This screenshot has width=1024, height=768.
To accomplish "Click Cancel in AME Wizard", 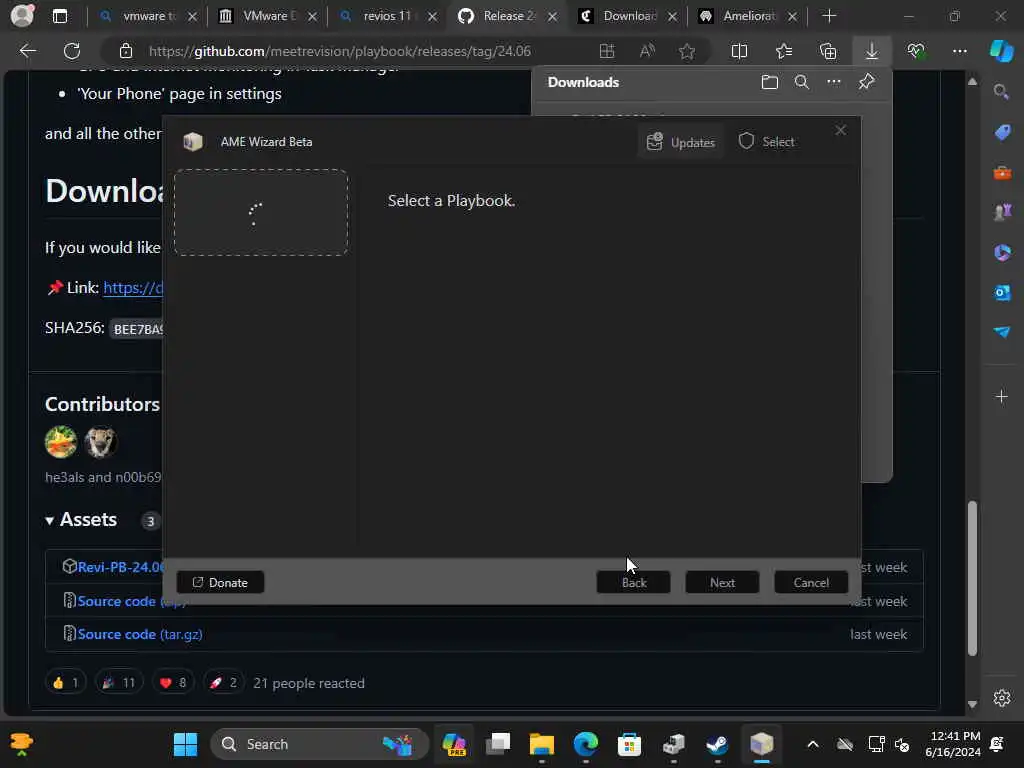I will click(x=811, y=583).
